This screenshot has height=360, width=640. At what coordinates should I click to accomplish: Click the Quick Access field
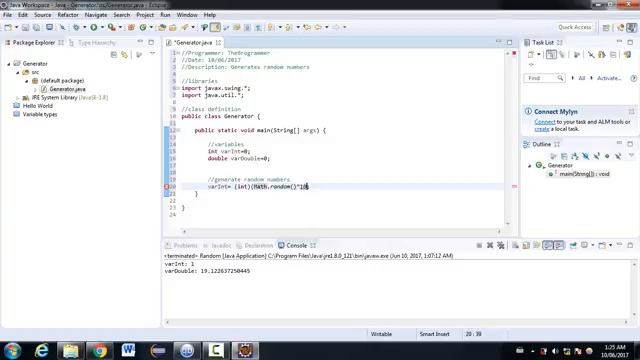[575, 27]
